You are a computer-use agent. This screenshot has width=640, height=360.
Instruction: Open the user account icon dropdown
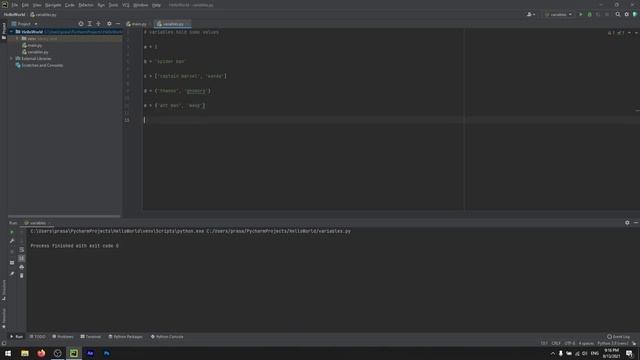pos(531,14)
